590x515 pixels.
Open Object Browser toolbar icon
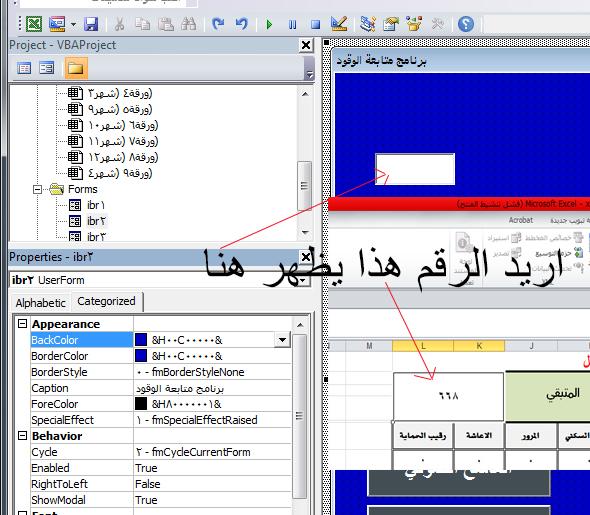tap(414, 24)
